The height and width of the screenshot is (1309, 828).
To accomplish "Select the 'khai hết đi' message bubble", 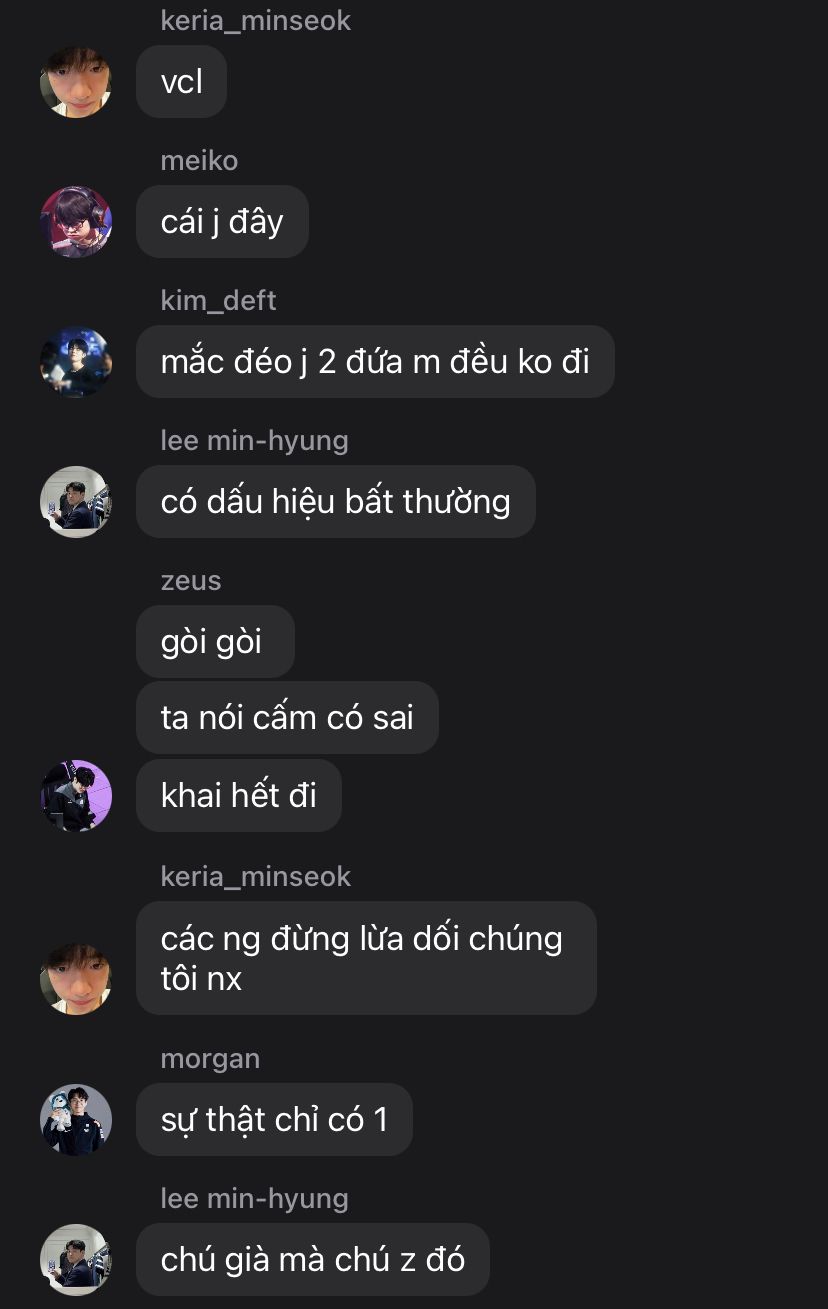I will pyautogui.click(x=239, y=795).
